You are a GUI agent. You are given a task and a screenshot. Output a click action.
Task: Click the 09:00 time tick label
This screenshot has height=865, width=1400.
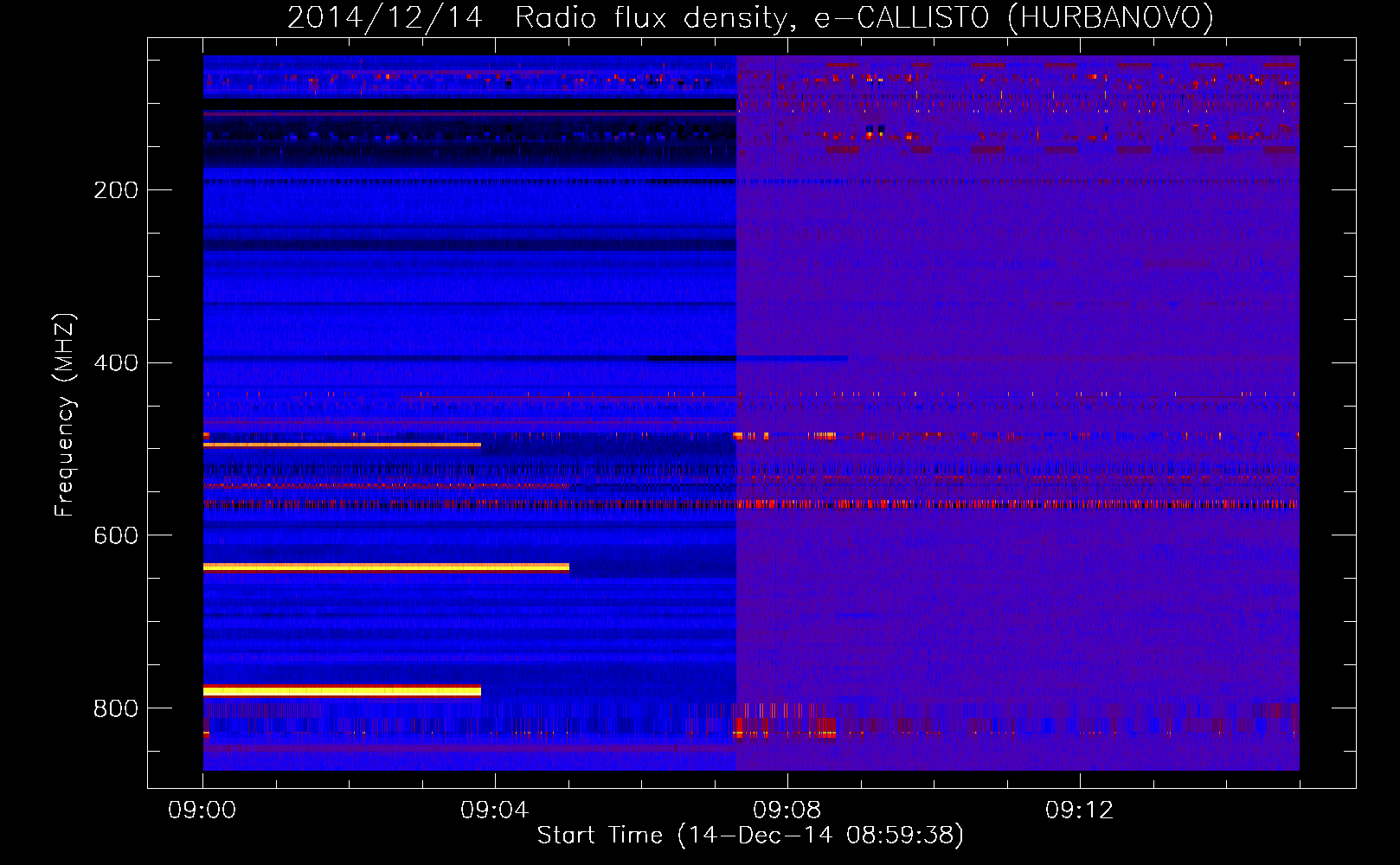click(x=202, y=811)
